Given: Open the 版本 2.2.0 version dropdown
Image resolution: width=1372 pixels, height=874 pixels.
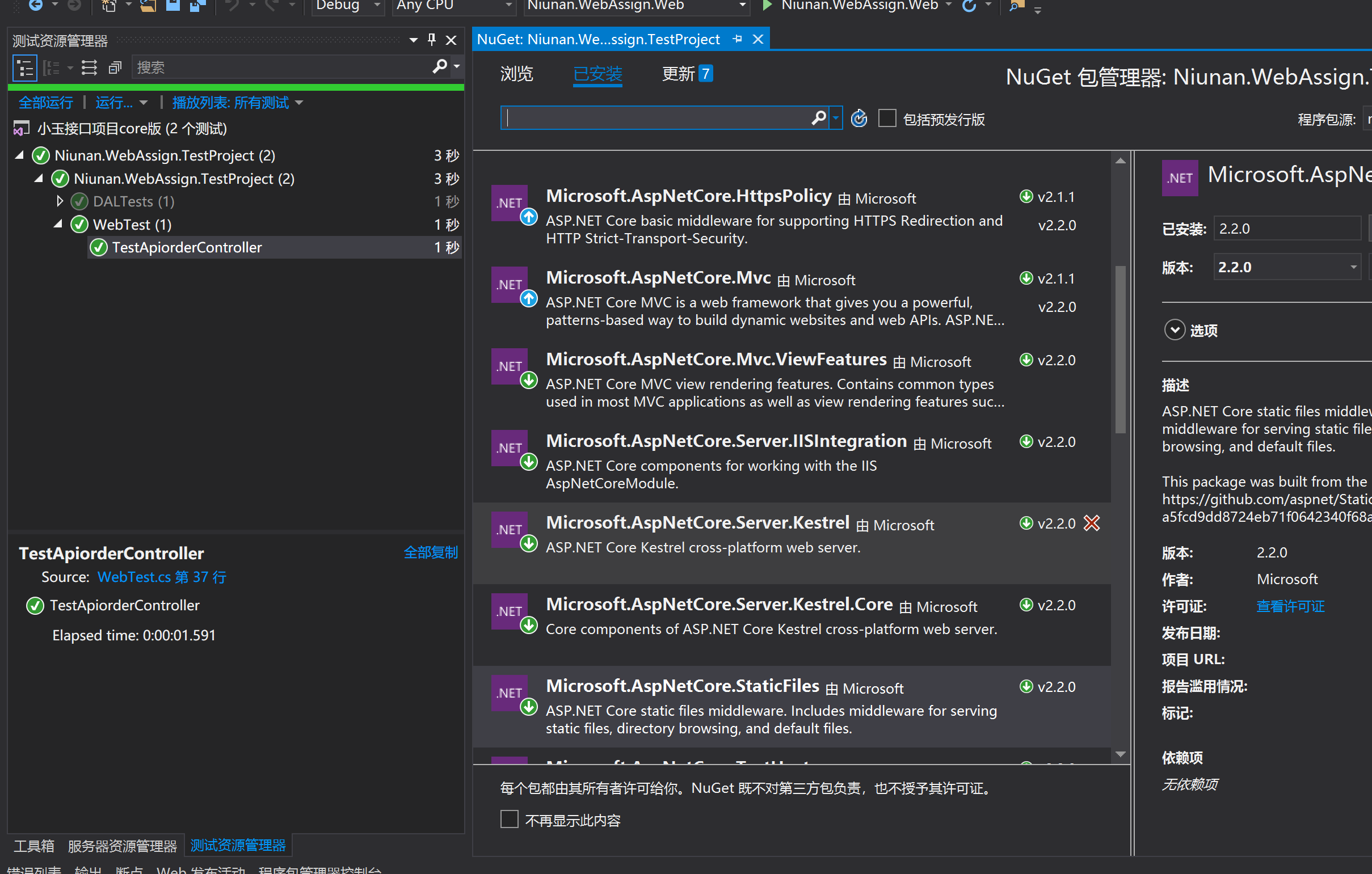Looking at the screenshot, I should click(x=1353, y=267).
